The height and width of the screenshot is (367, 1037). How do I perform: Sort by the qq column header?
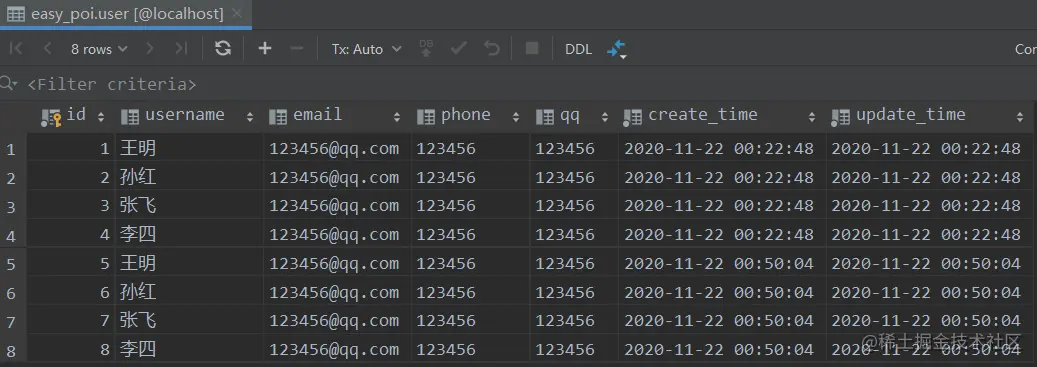coord(573,116)
